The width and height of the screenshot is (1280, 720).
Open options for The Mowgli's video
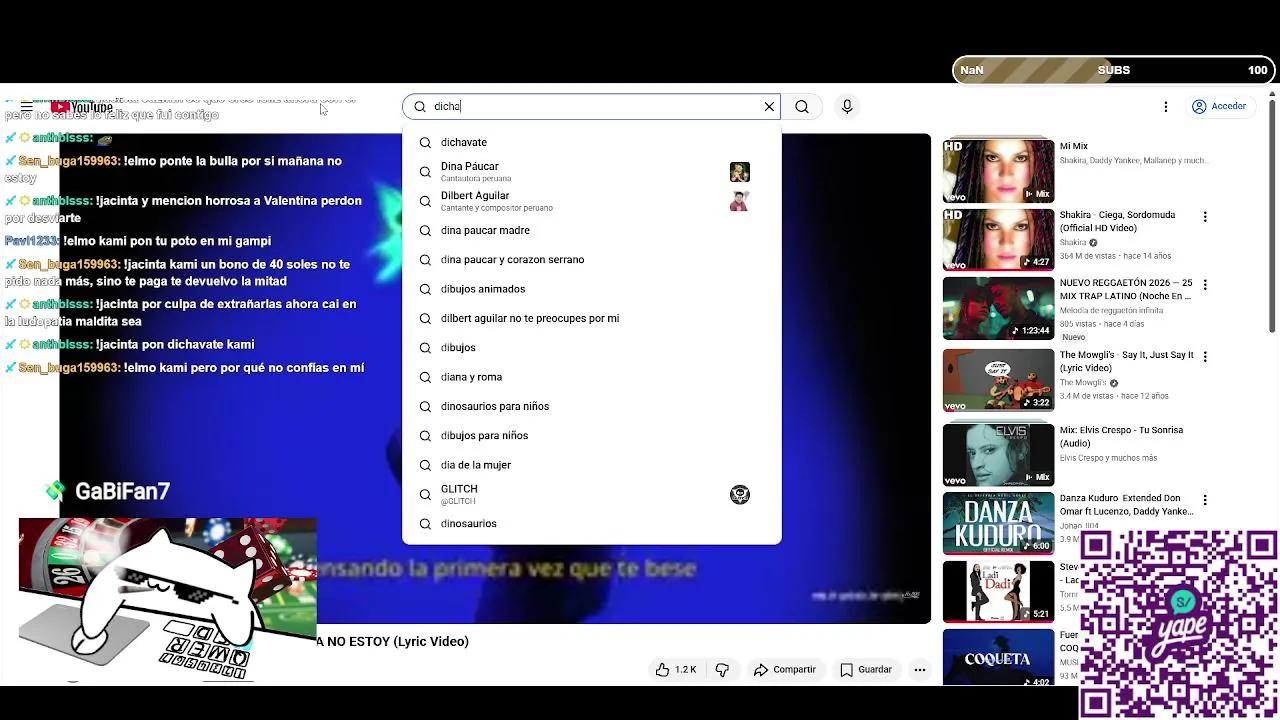1205,357
